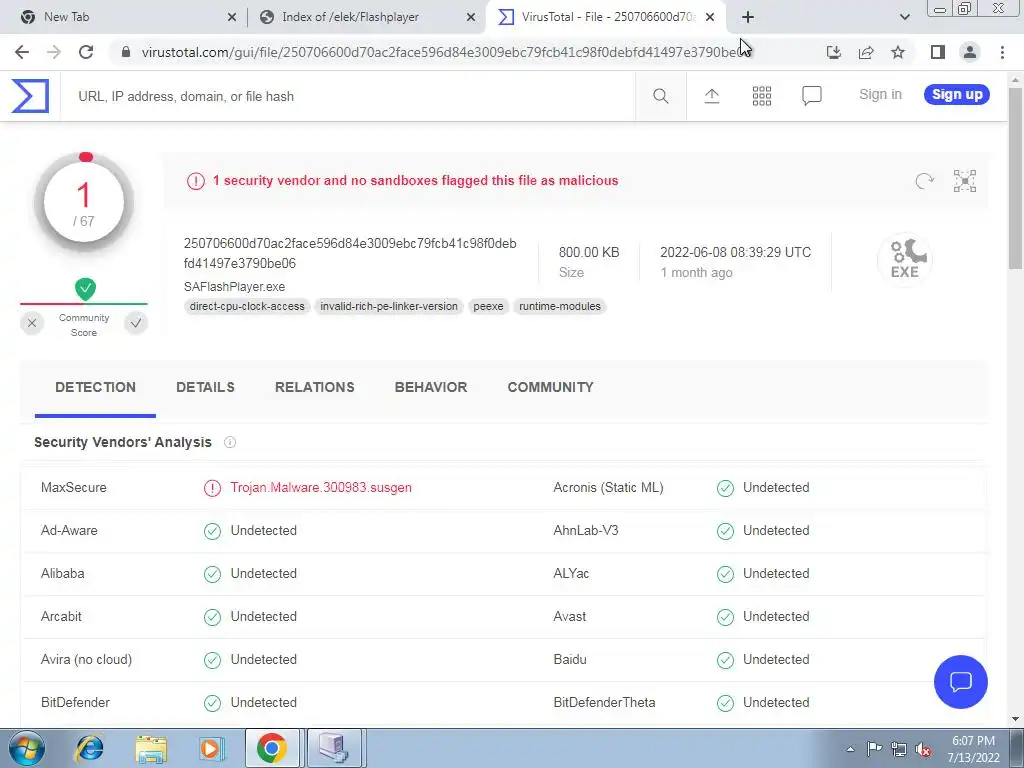This screenshot has width=1024, height=768.
Task: Close the VirusTotal tab
Action: point(710,17)
